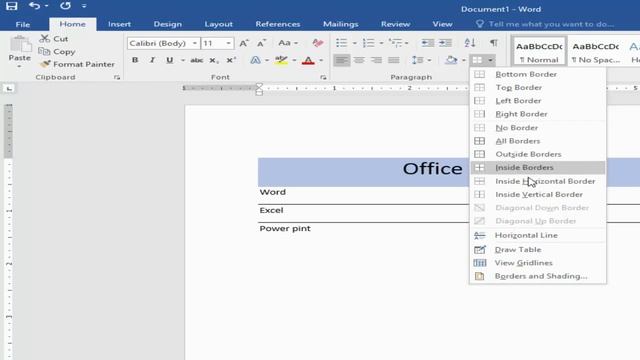Toggle Align Left
Screen dimensions: 640x360
click(x=342, y=60)
